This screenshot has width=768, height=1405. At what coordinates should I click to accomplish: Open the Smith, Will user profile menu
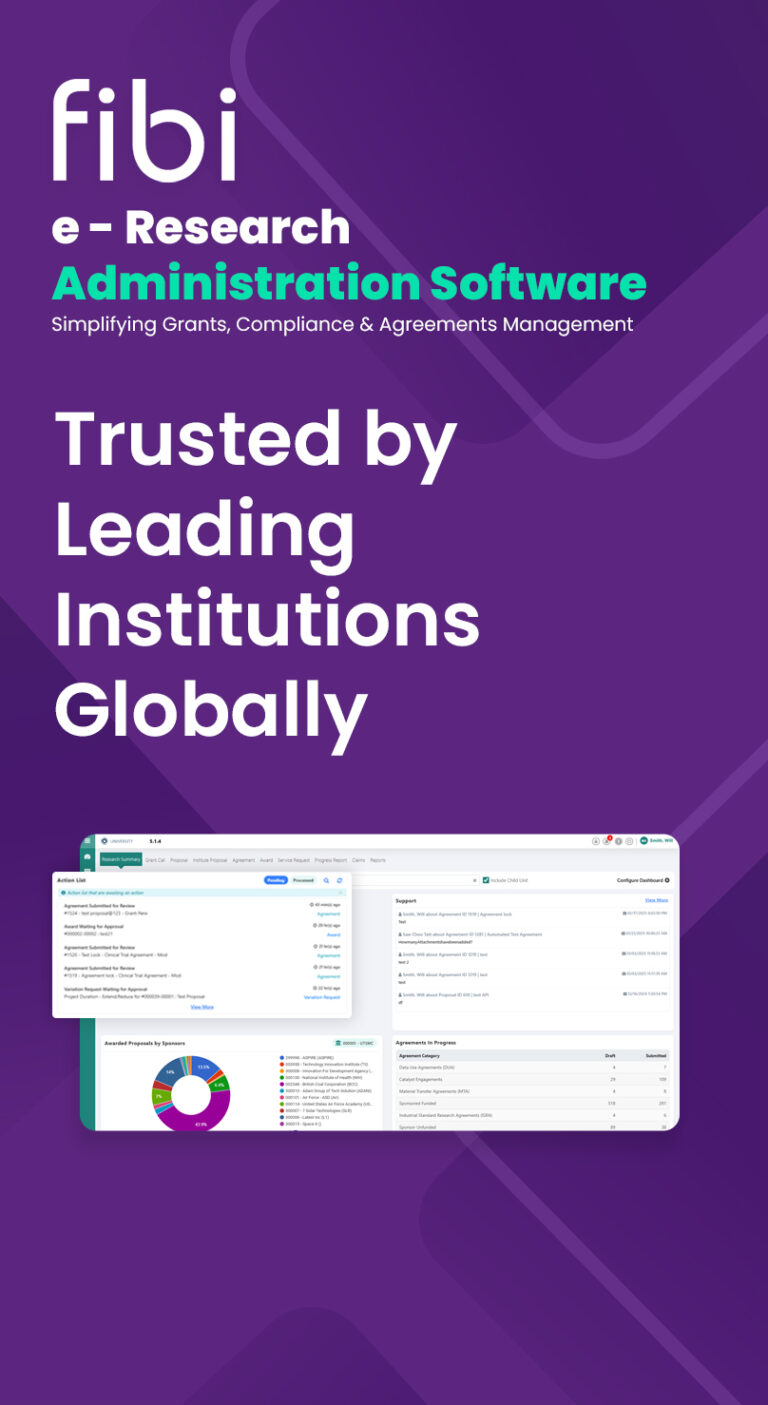point(657,841)
